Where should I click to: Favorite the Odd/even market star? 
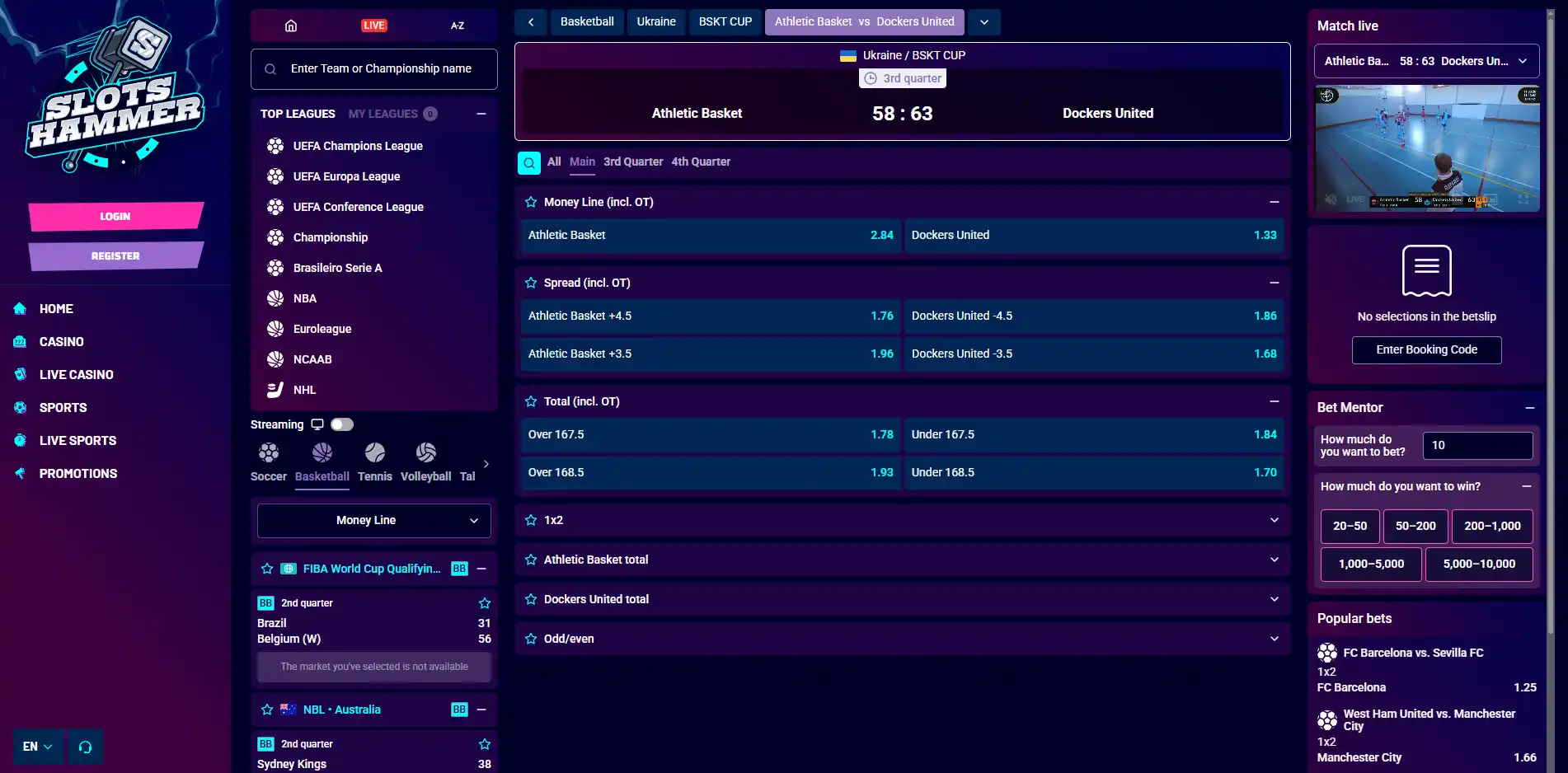531,639
